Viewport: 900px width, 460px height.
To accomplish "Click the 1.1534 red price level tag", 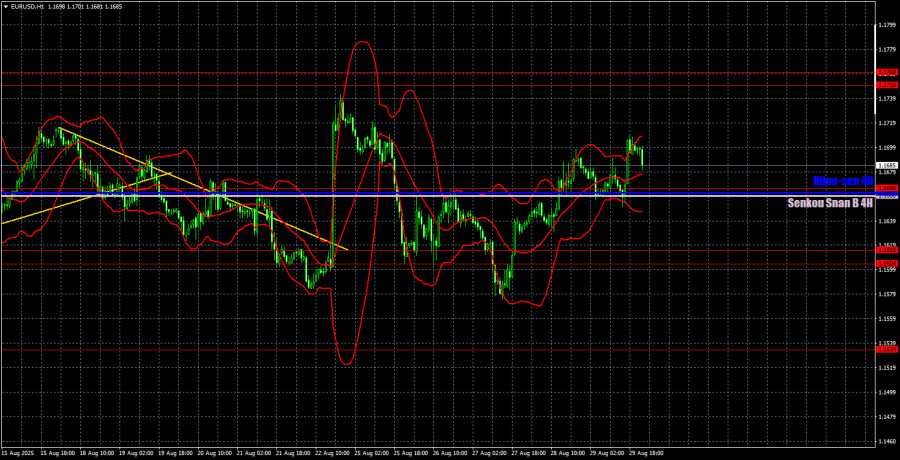I will [x=887, y=349].
